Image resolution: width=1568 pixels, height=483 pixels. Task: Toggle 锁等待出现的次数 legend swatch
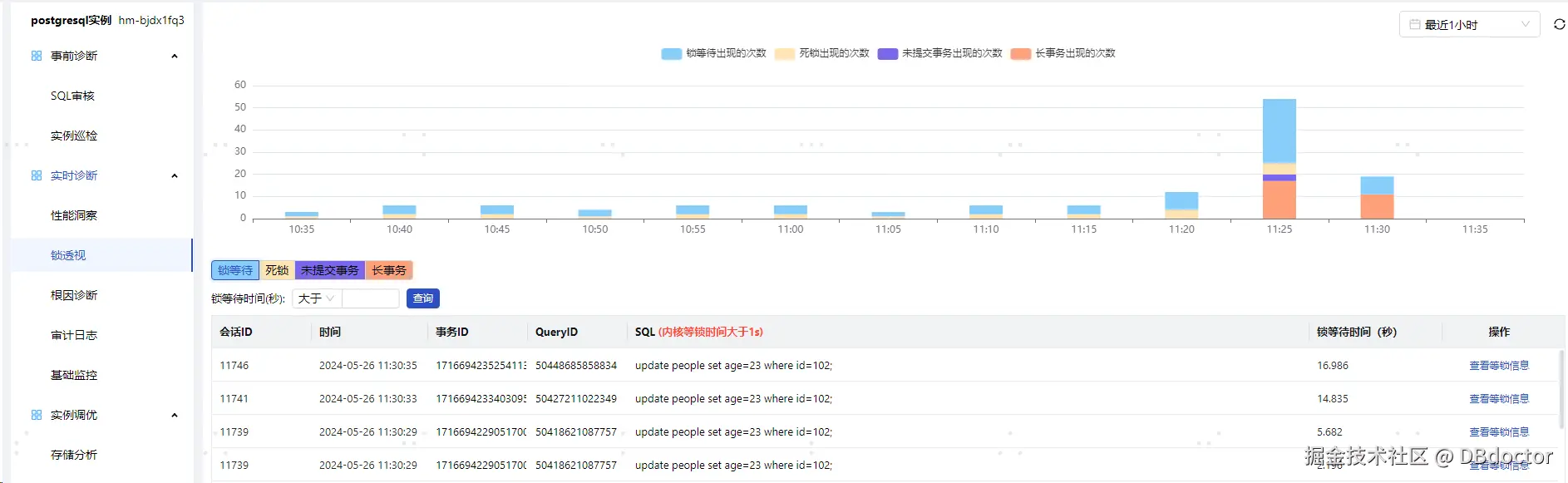pos(671,53)
